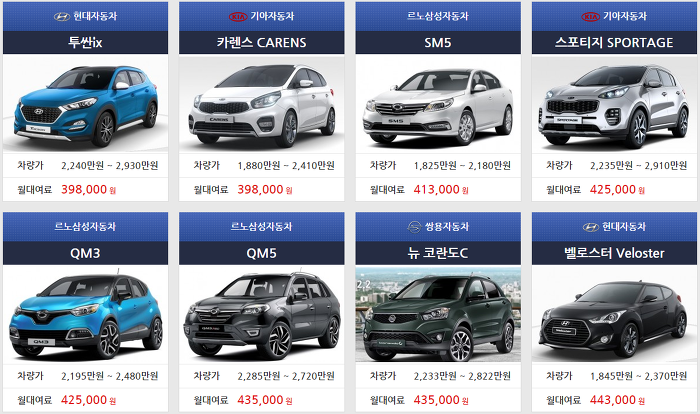Select the white 카렌스 CARENS car image

pos(262,103)
